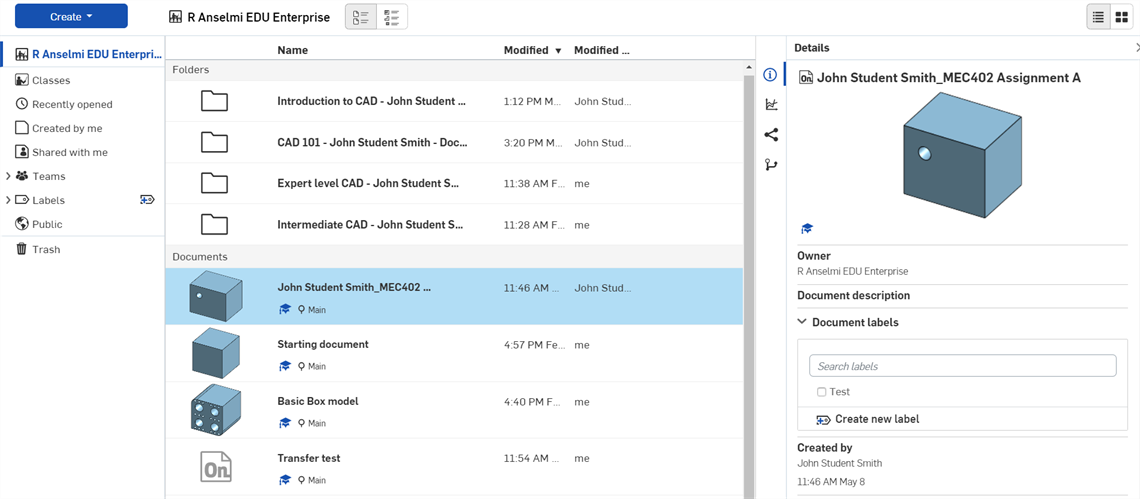1140x499 pixels.
Task: Open Introduction to CAD folder
Action: (x=372, y=101)
